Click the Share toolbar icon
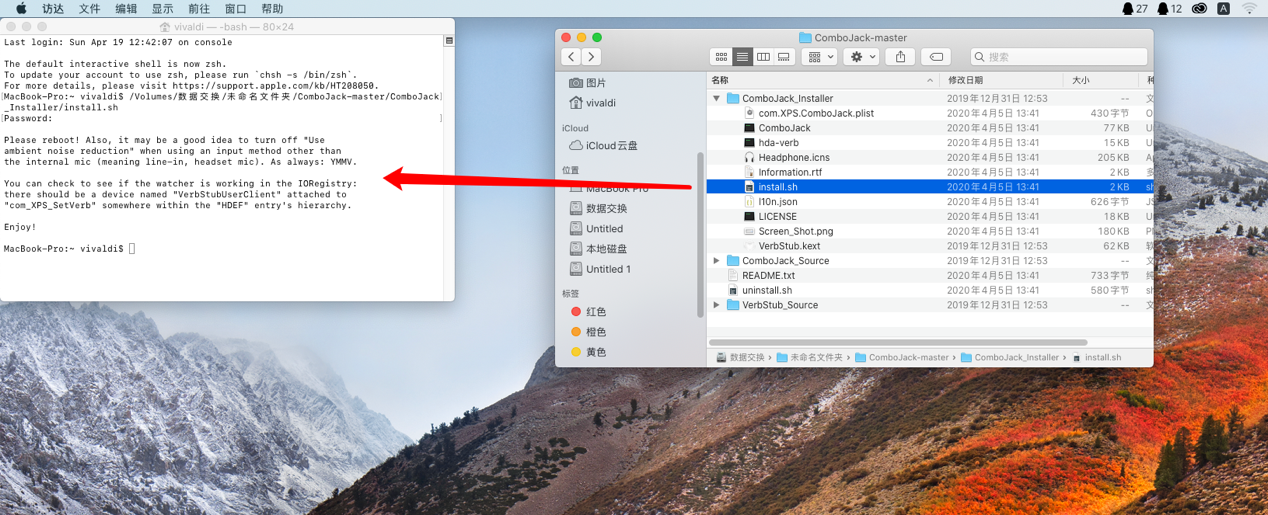Viewport: 1268px width, 515px height. click(901, 57)
